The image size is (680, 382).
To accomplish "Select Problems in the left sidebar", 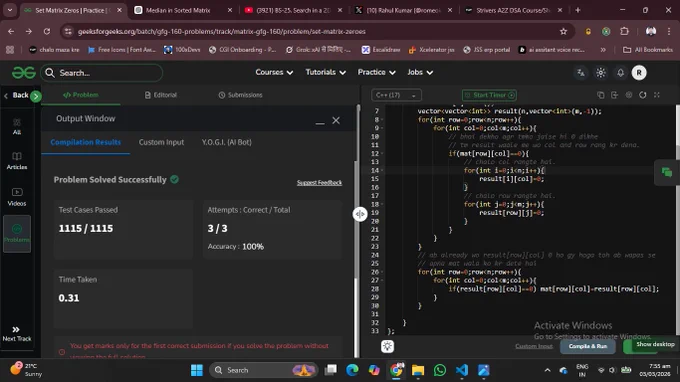I will click(16, 234).
